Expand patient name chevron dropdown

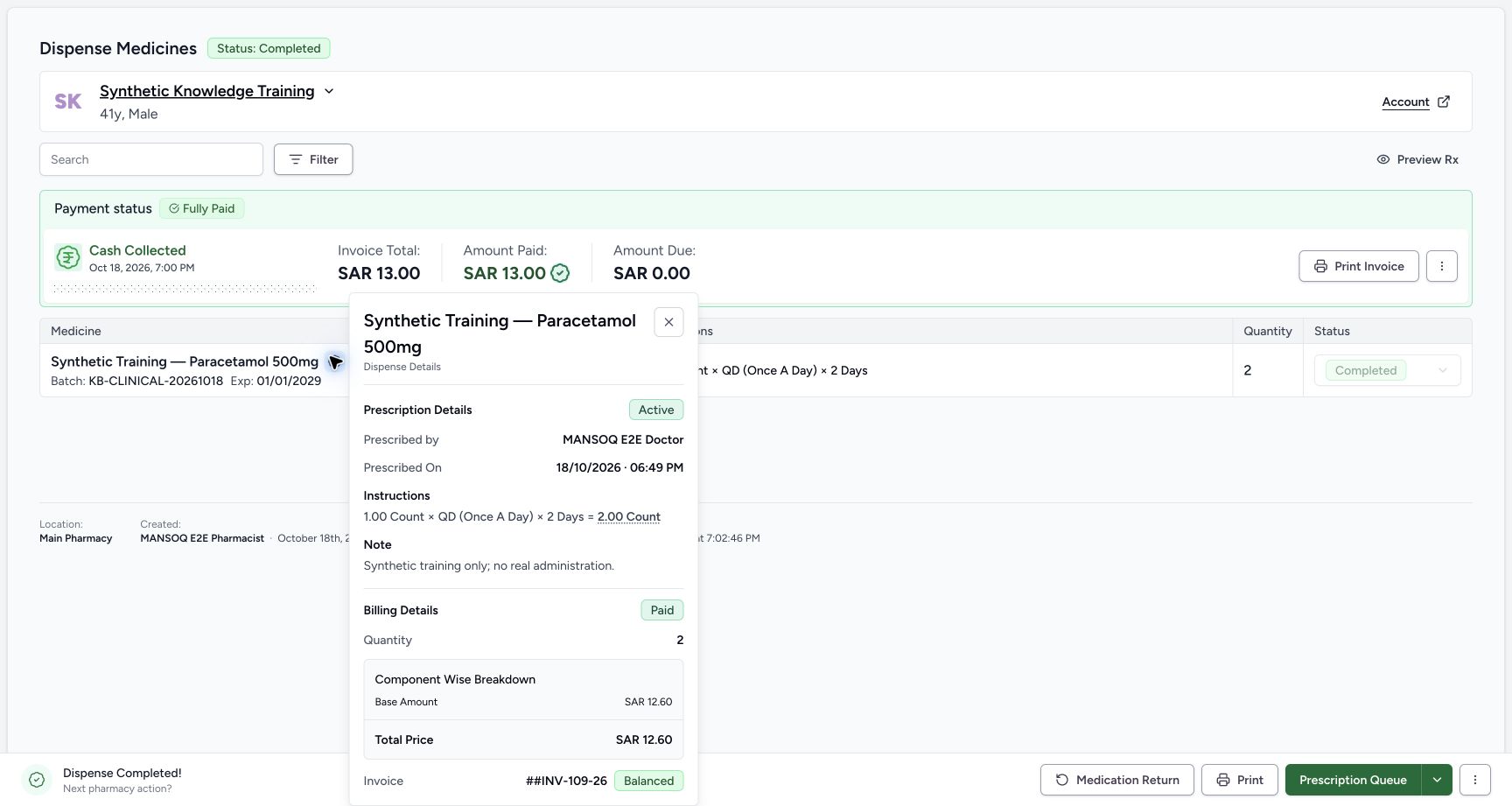329,91
